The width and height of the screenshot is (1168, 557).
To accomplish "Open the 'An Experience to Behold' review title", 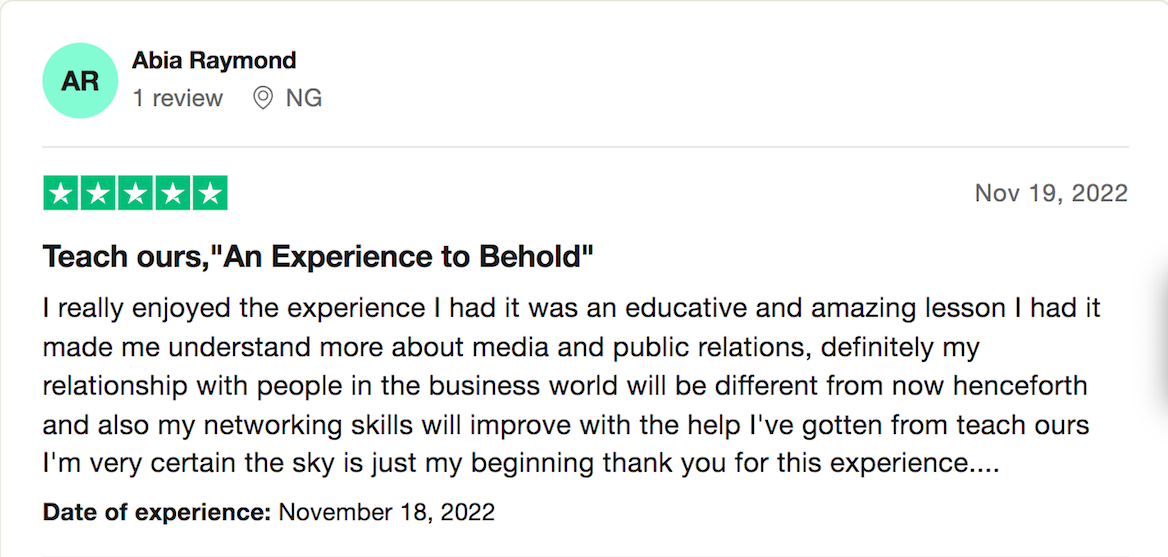I will [318, 257].
